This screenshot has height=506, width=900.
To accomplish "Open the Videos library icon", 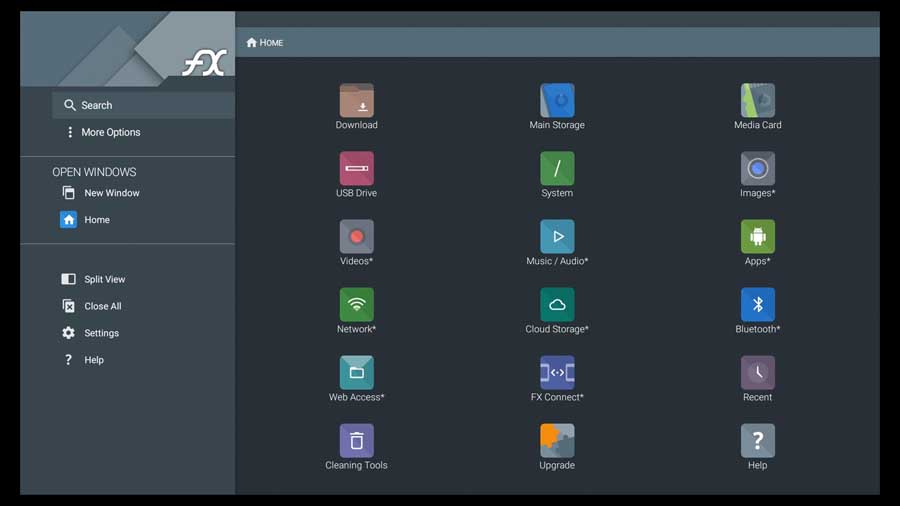I will pos(356,236).
